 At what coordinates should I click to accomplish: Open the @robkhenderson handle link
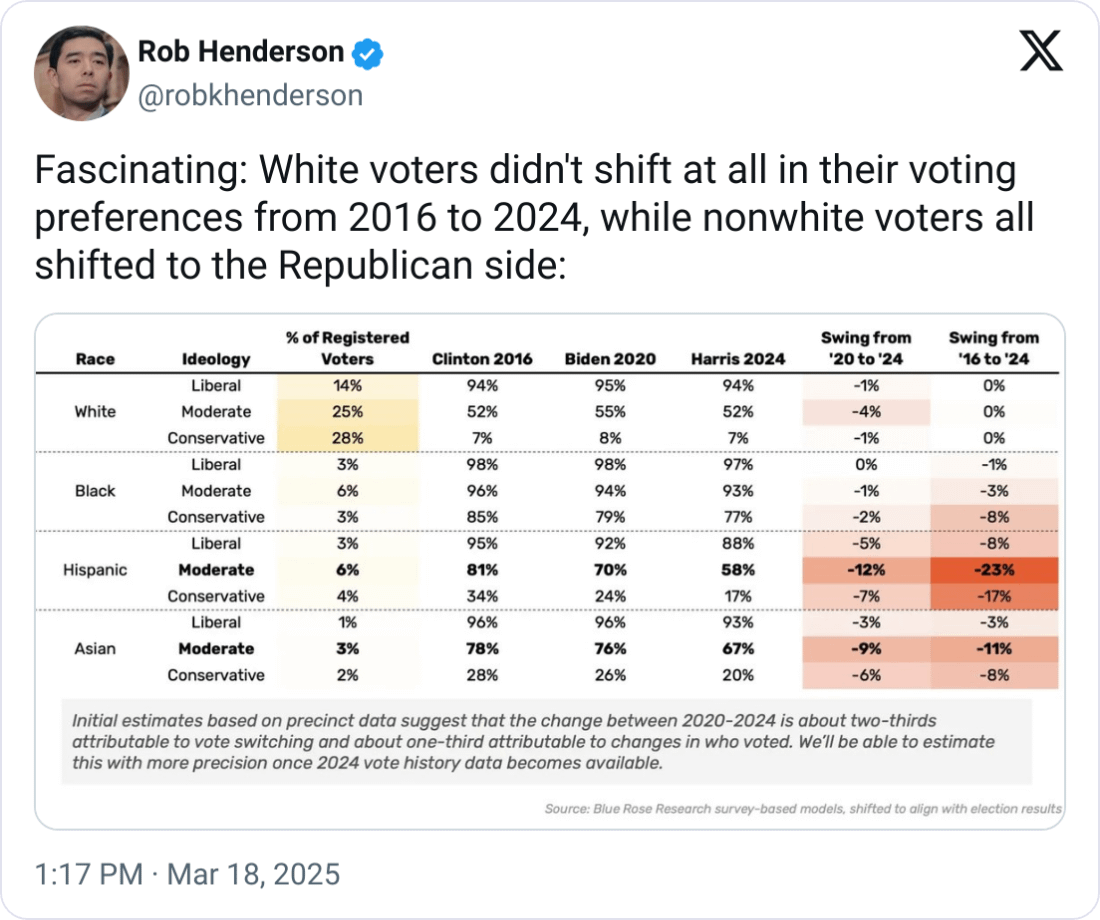pos(249,96)
